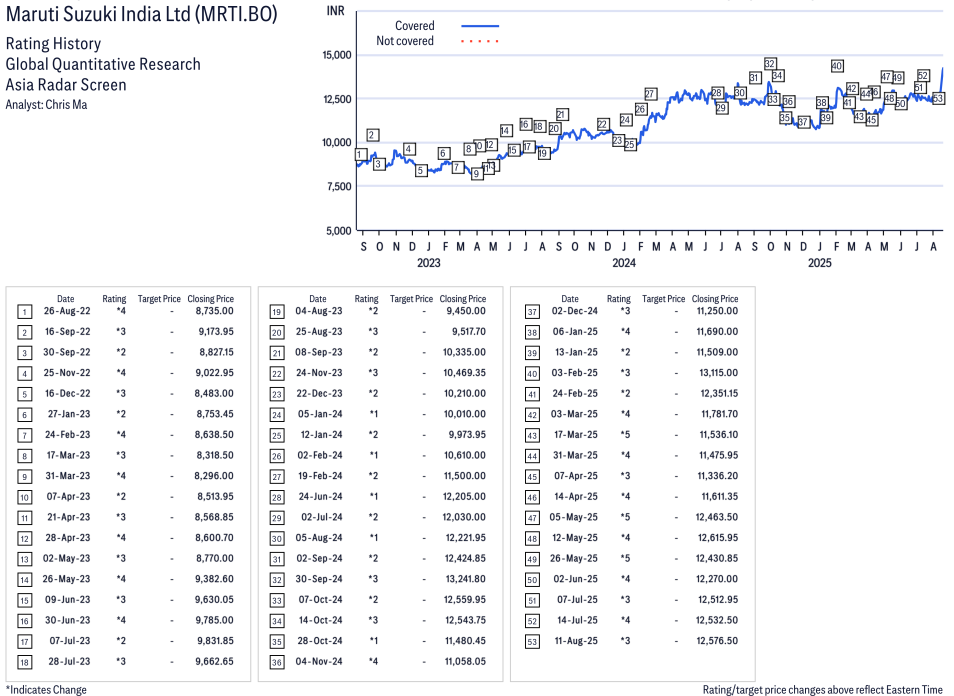Image resolution: width=954 pixels, height=696 pixels.
Task: Click chart marker 53 at the chart's right edge
Action: pos(938,98)
